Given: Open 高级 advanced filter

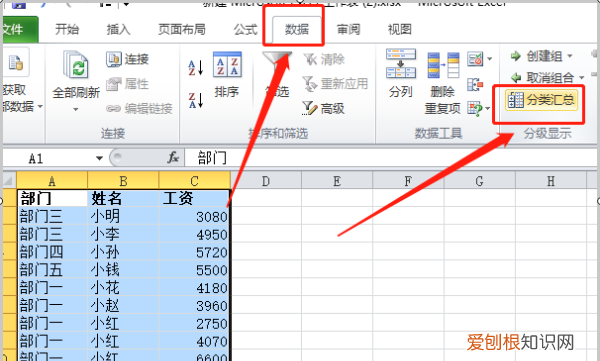Looking at the screenshot, I should point(324,109).
